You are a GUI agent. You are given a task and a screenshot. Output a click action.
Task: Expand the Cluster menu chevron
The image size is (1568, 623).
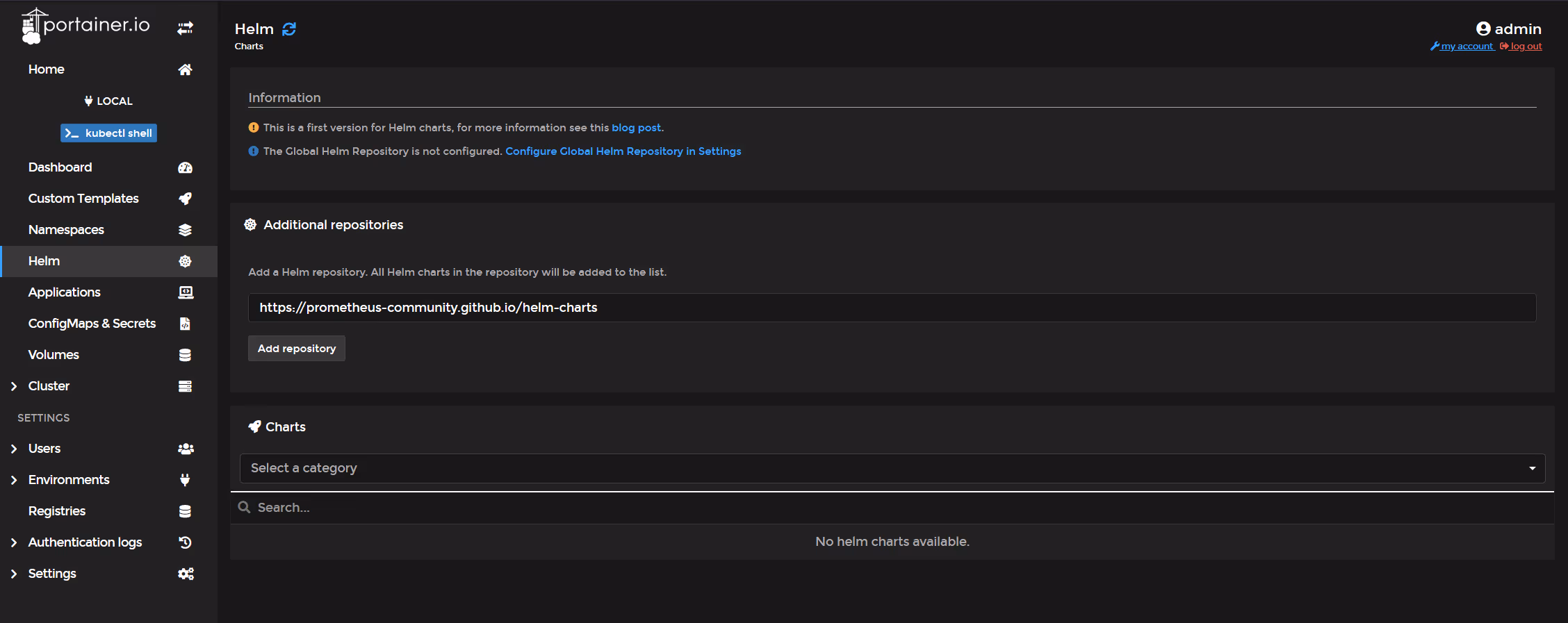click(13, 386)
